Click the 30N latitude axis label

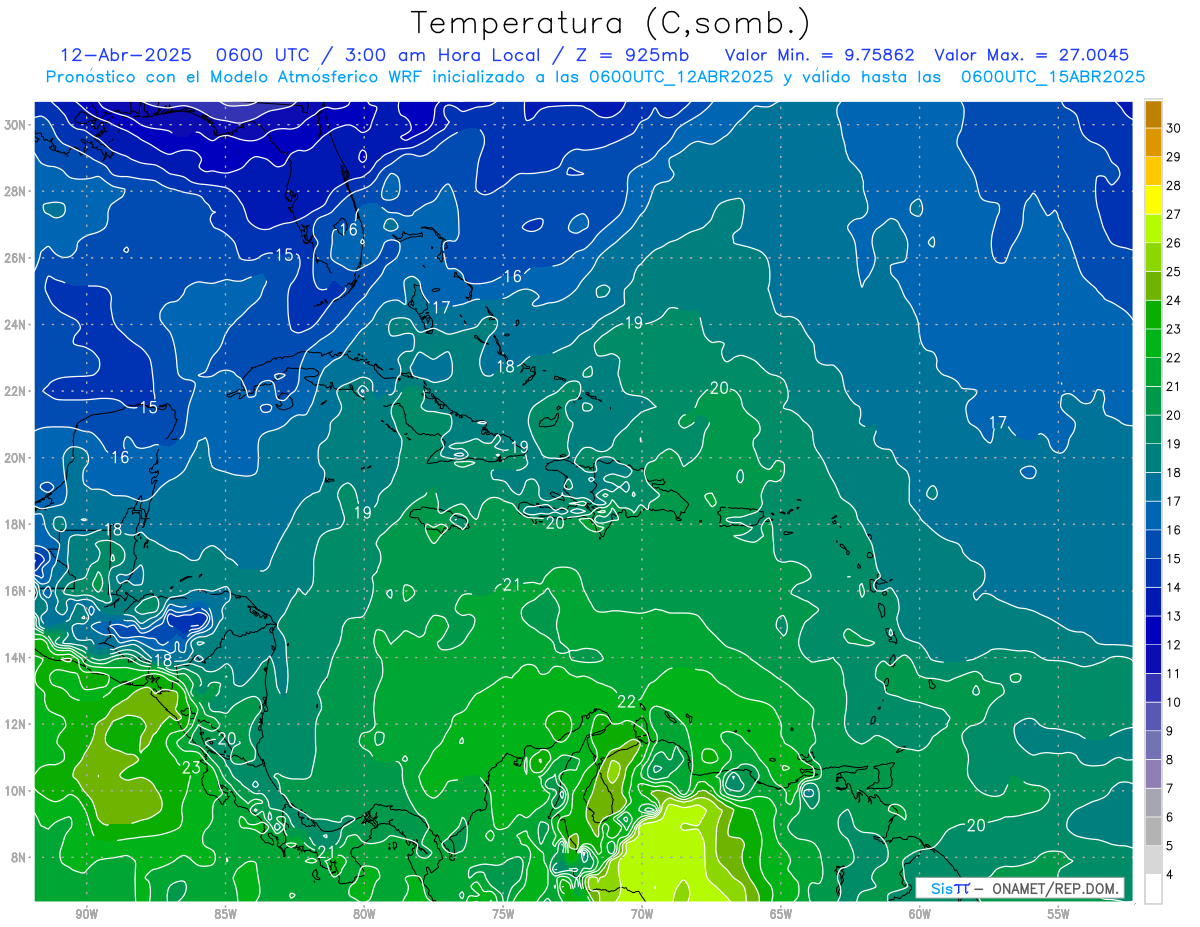[15, 125]
